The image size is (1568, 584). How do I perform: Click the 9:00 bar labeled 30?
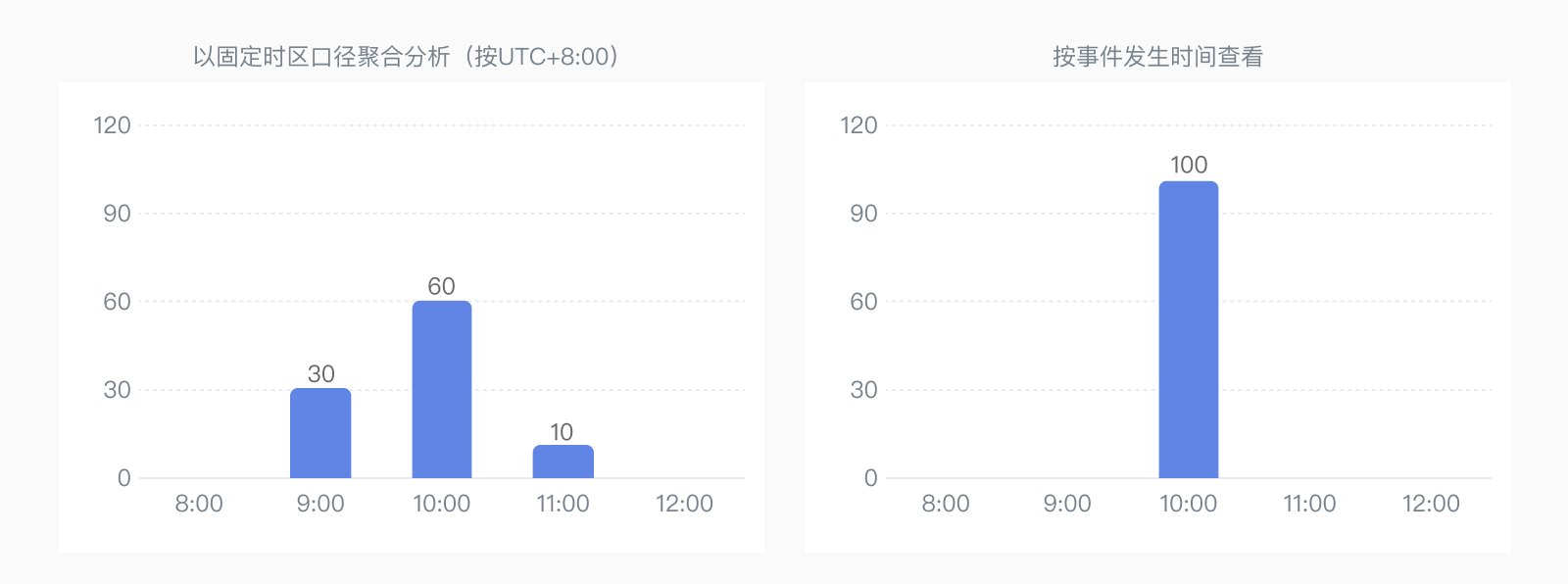(x=320, y=433)
